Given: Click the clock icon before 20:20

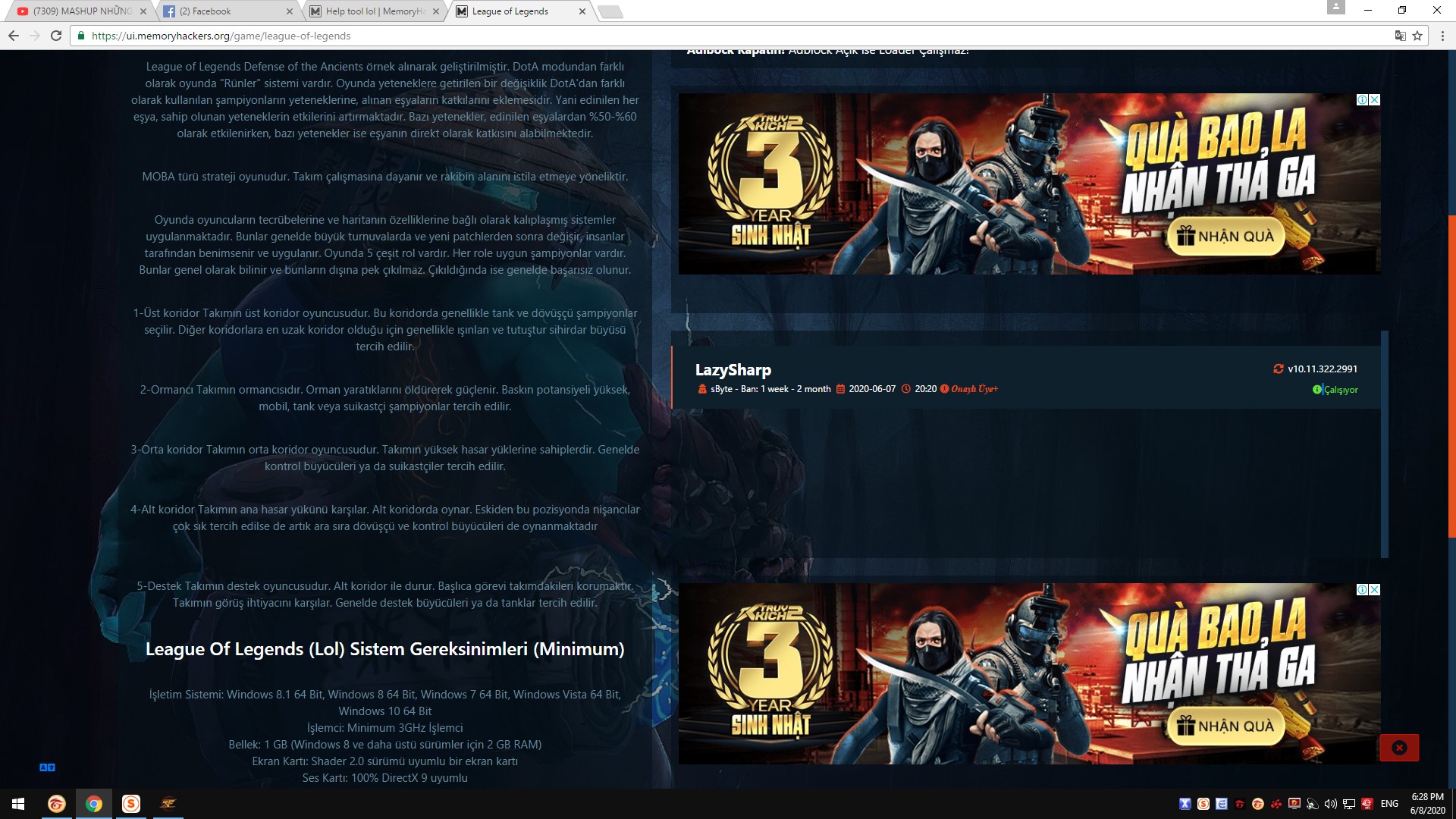Looking at the screenshot, I should point(905,389).
